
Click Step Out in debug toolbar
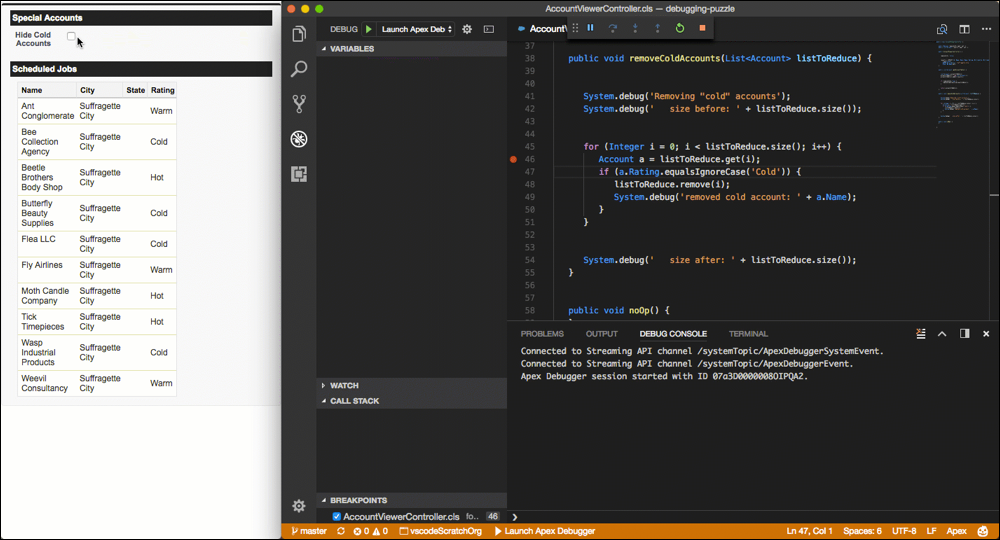point(658,28)
